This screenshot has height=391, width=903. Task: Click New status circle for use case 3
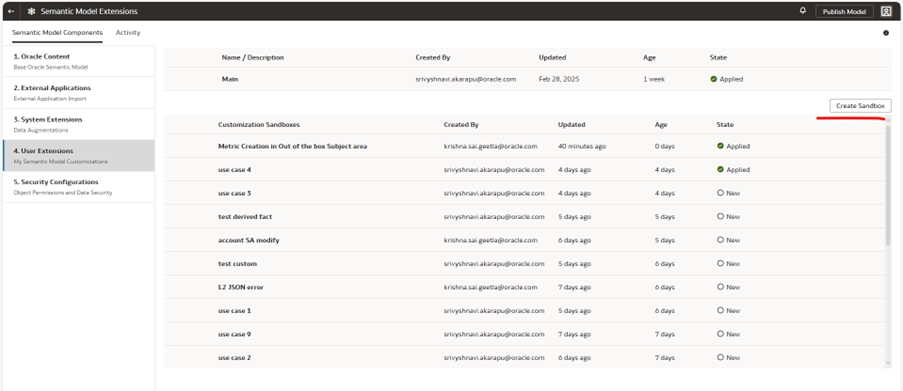(x=720, y=193)
